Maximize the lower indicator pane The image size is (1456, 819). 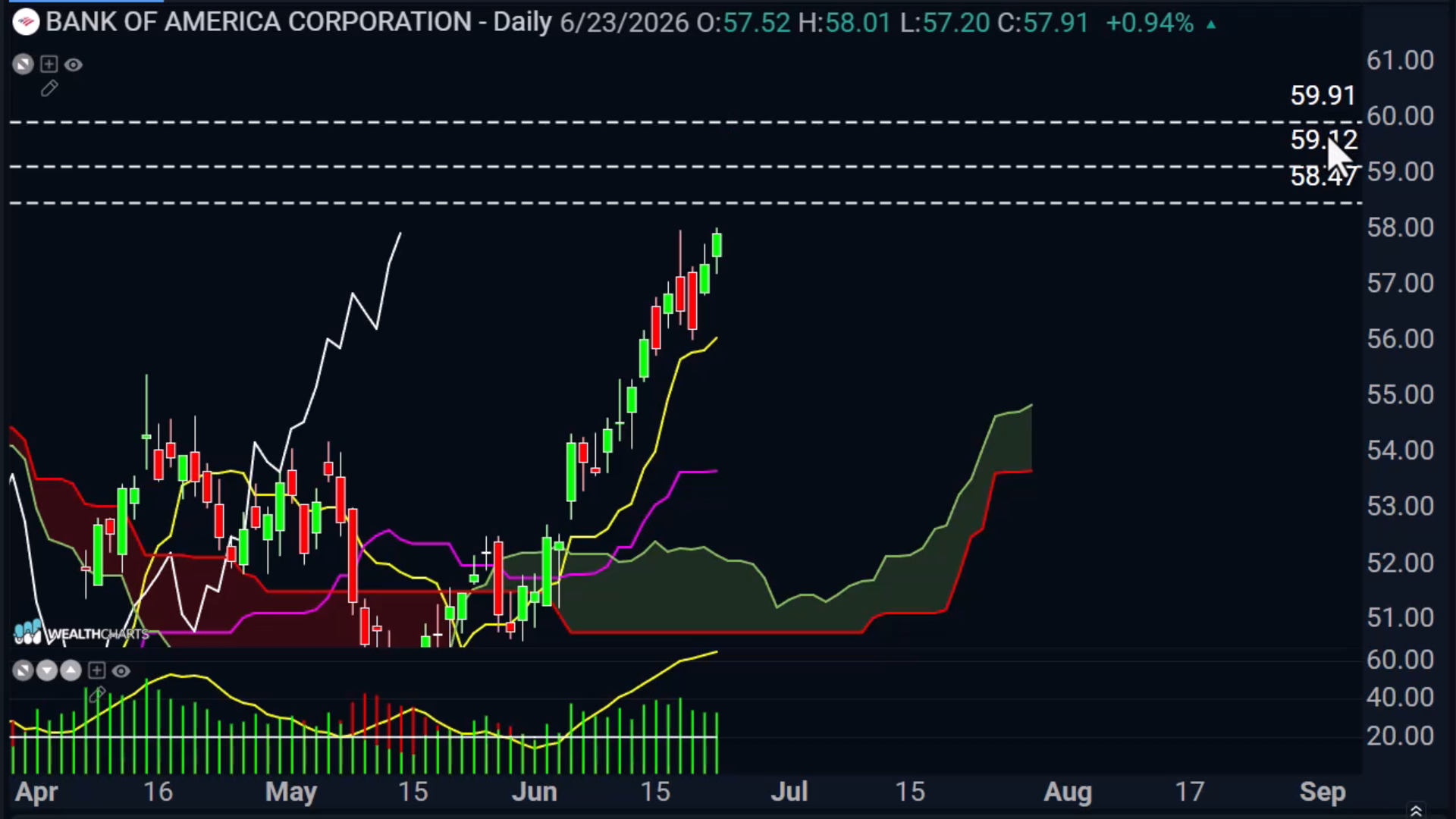[x=23, y=670]
